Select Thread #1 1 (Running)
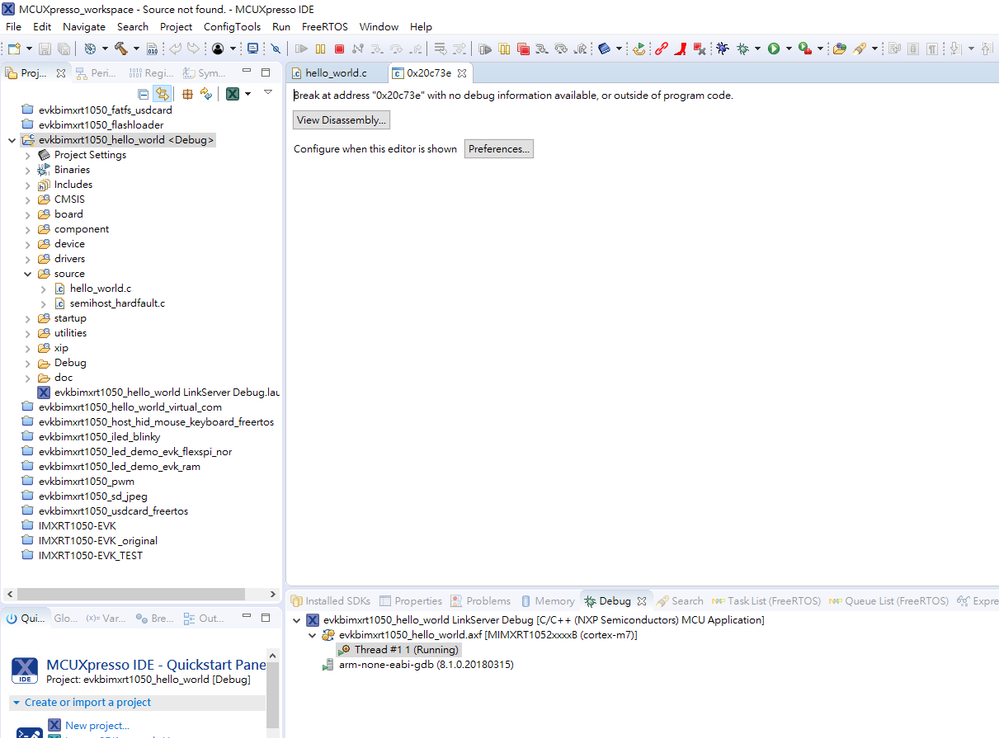Image resolution: width=999 pixels, height=738 pixels. pyautogui.click(x=398, y=649)
